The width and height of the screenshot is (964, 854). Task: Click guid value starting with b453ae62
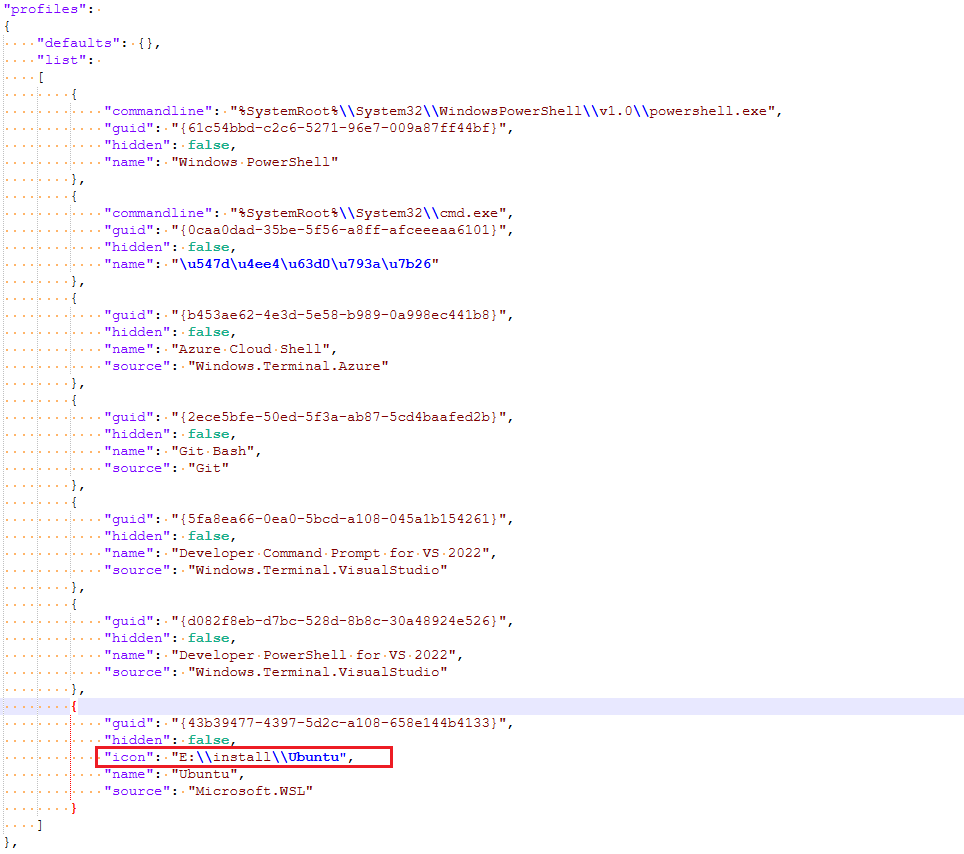339,315
